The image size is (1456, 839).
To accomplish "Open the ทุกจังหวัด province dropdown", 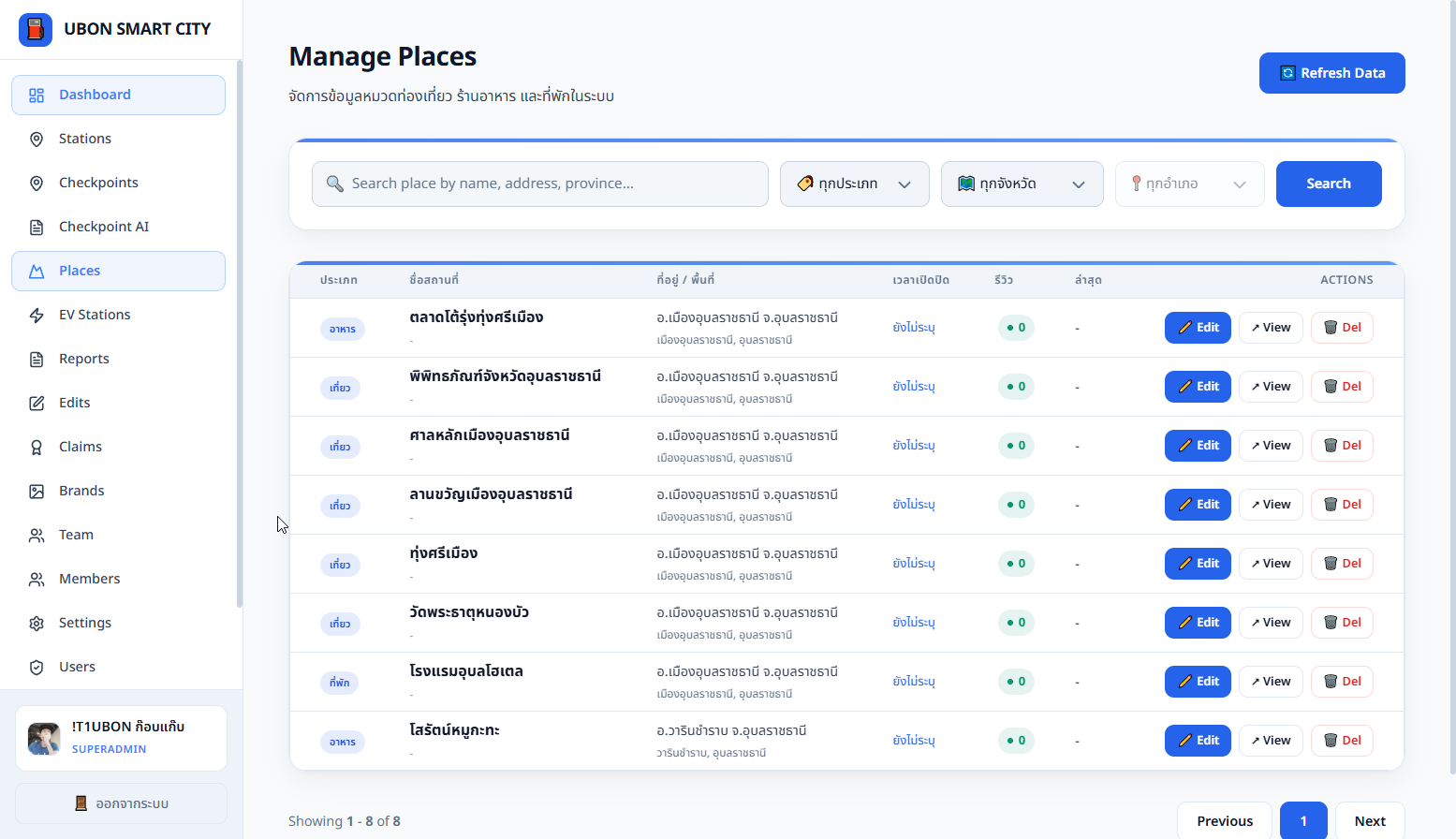I will point(1022,184).
